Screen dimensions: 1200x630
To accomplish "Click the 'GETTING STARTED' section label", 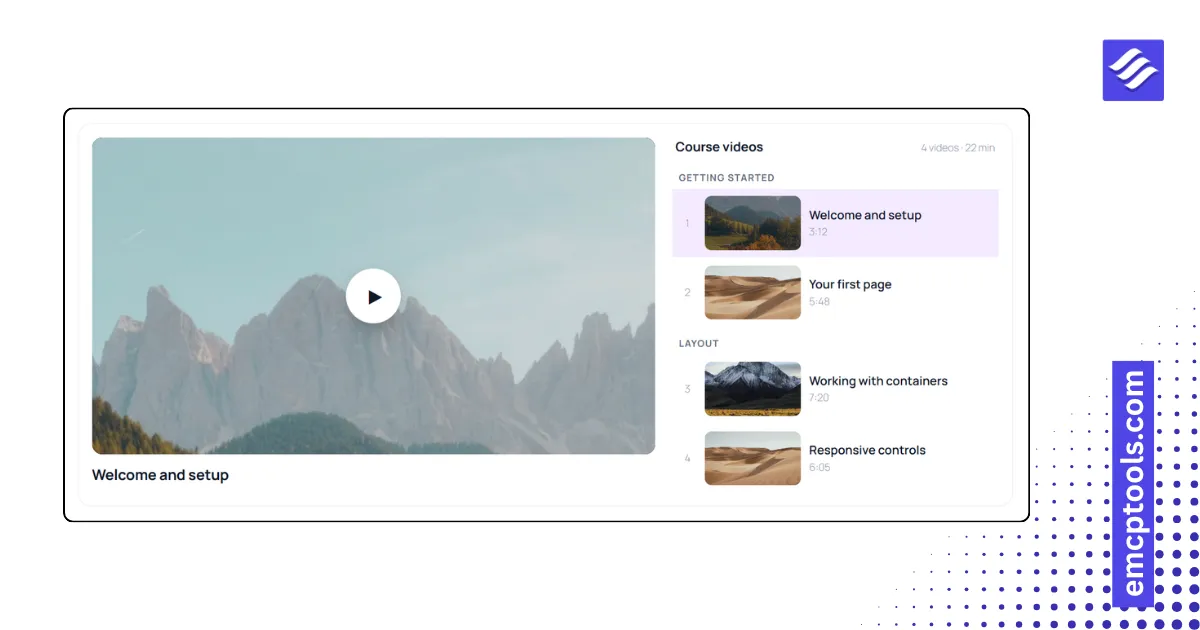I will pos(727,178).
